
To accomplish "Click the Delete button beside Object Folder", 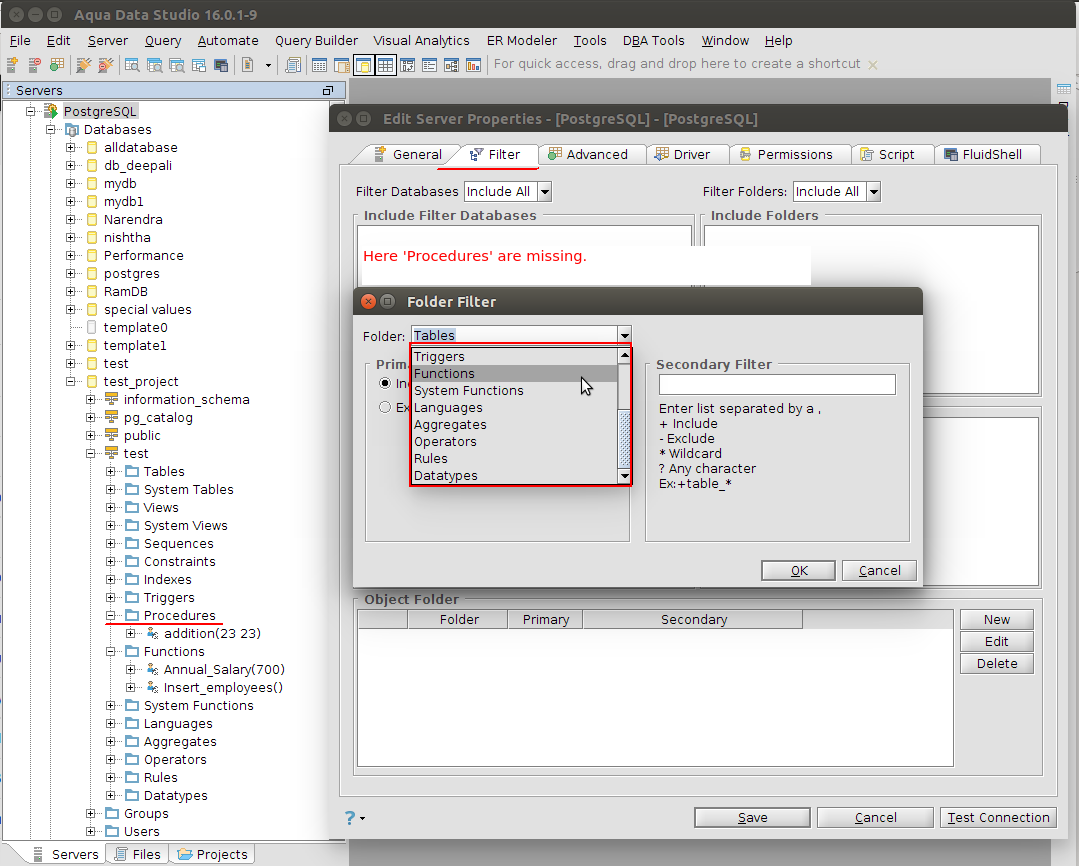I will (996, 664).
